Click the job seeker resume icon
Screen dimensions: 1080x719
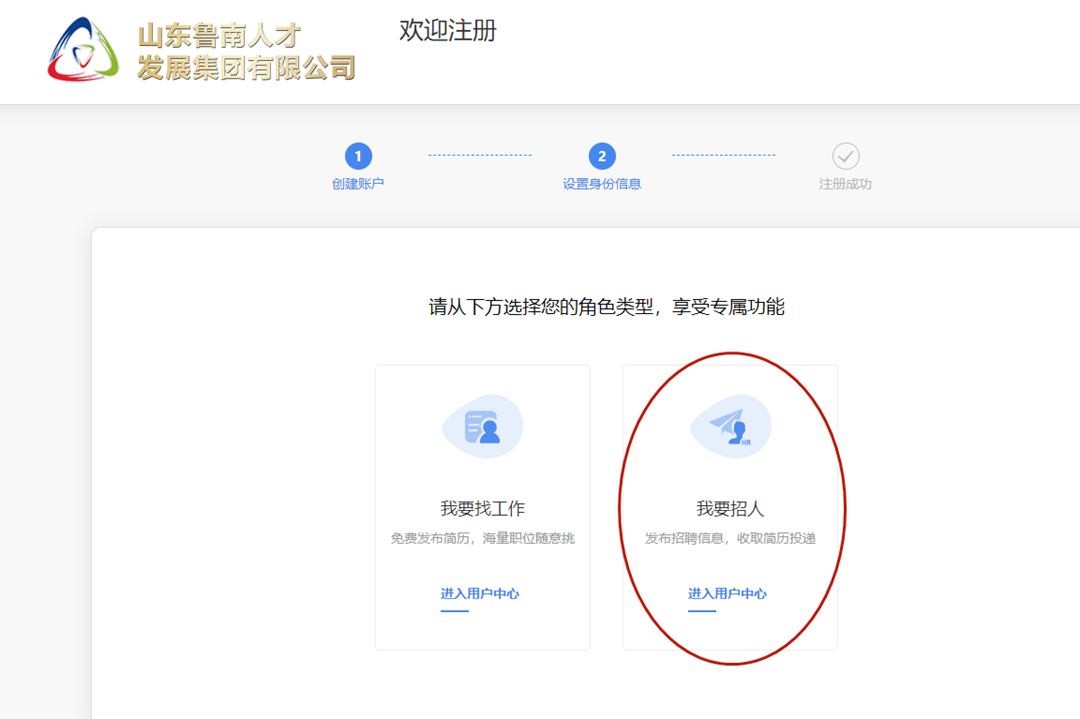click(482, 426)
